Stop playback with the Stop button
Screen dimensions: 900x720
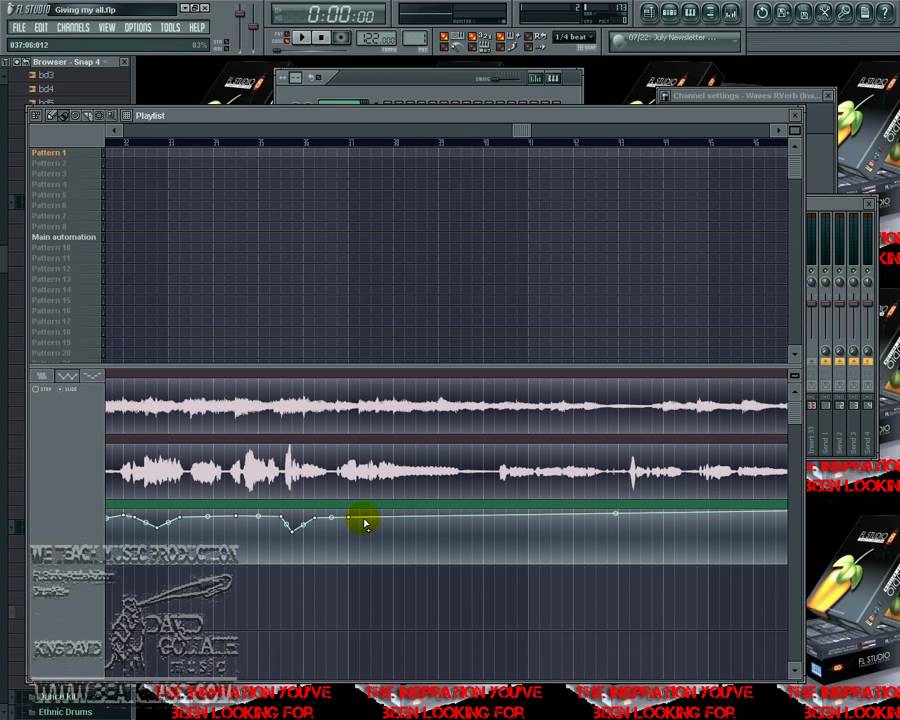point(321,38)
